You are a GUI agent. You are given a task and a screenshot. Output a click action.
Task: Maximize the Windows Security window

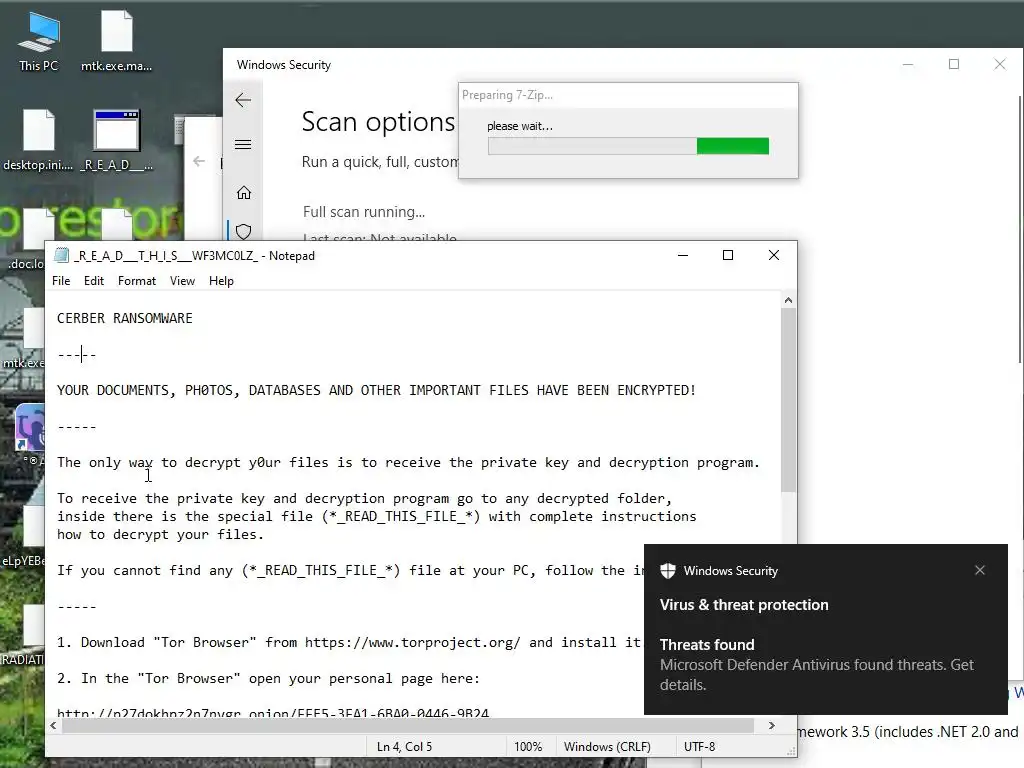[x=953, y=64]
